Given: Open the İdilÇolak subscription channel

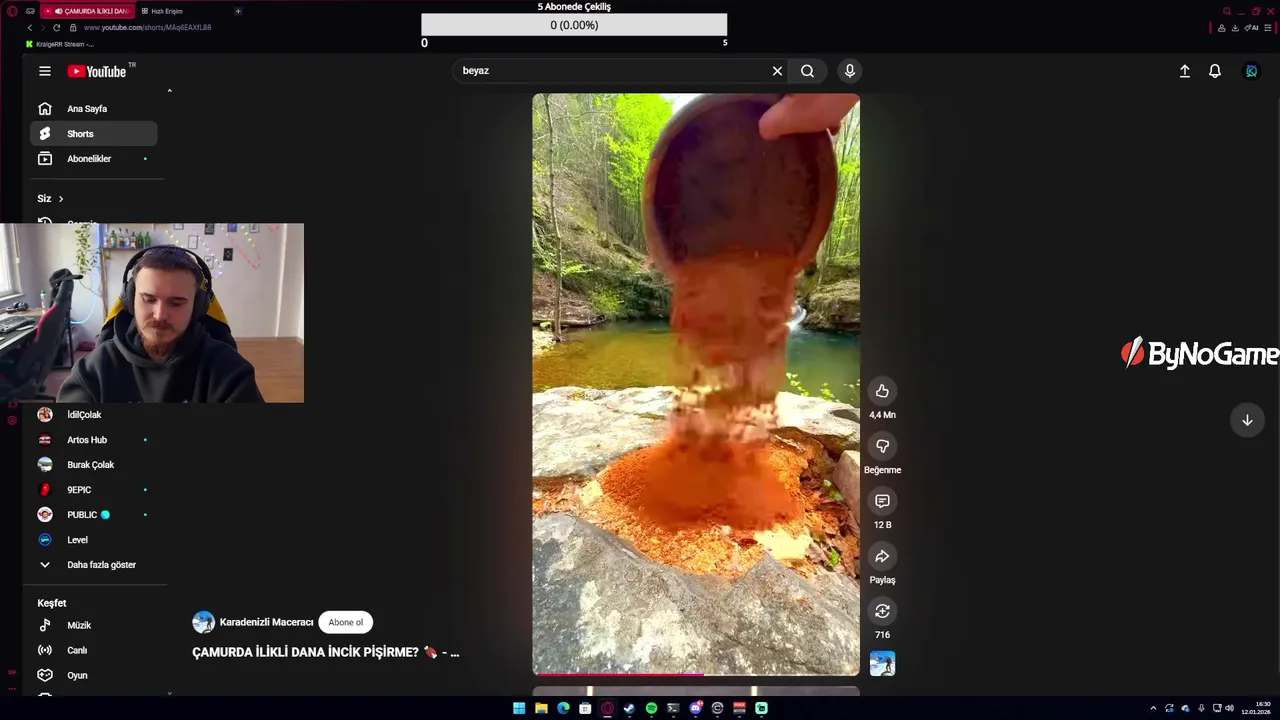Looking at the screenshot, I should (94, 415).
